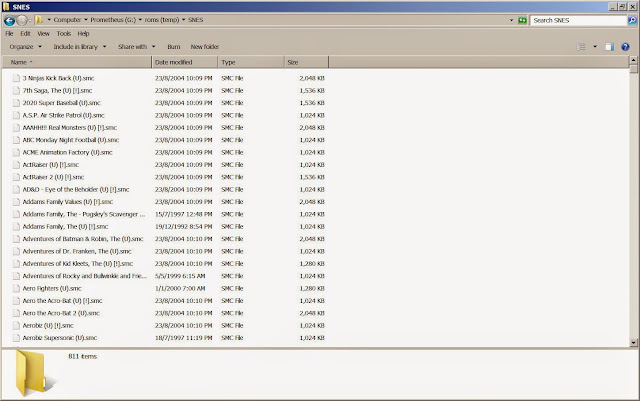The height and width of the screenshot is (401, 640).
Task: Go to roms (temp) in the address bar
Action: [x=162, y=20]
